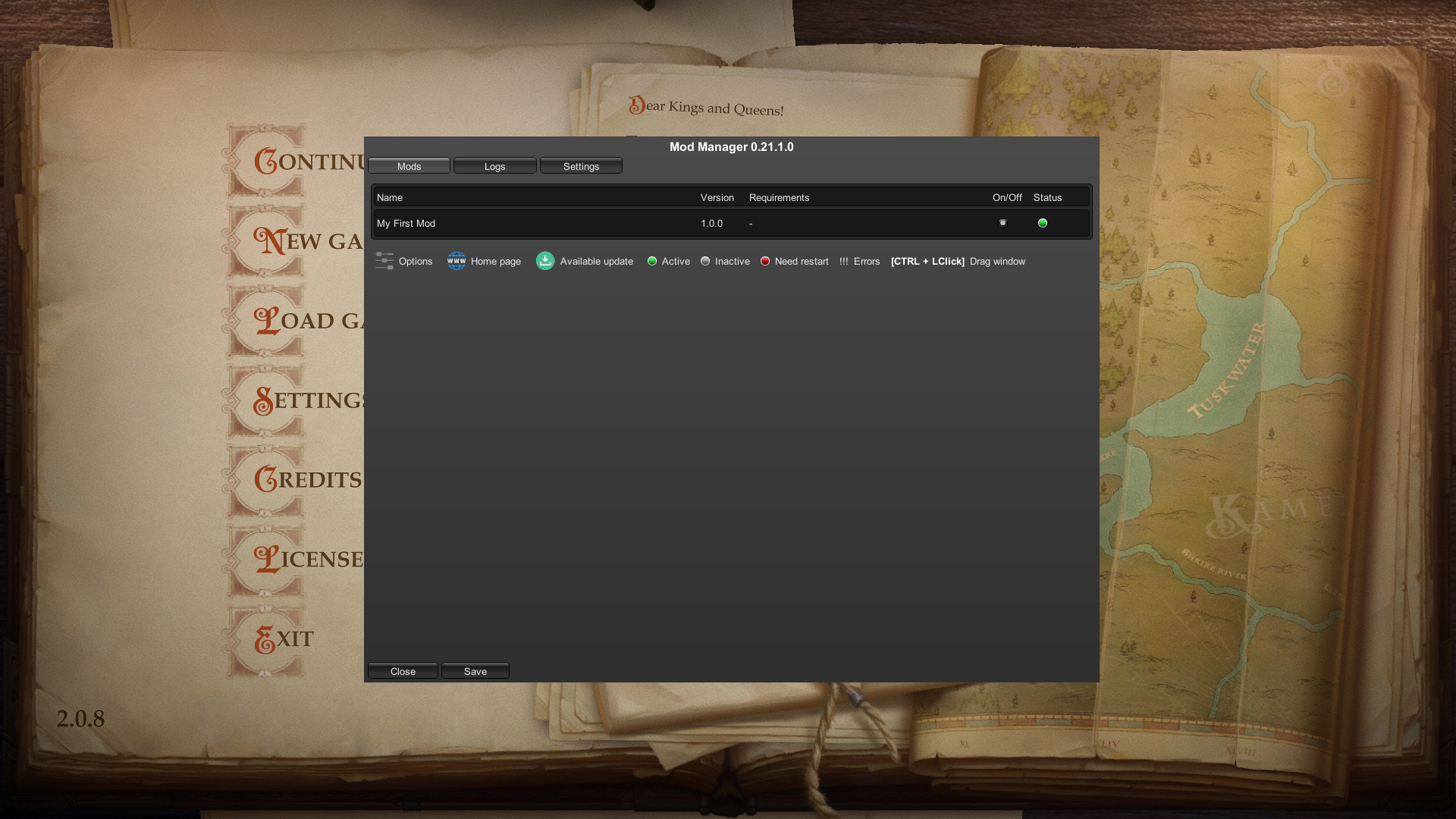Click the Available update download icon

click(545, 261)
